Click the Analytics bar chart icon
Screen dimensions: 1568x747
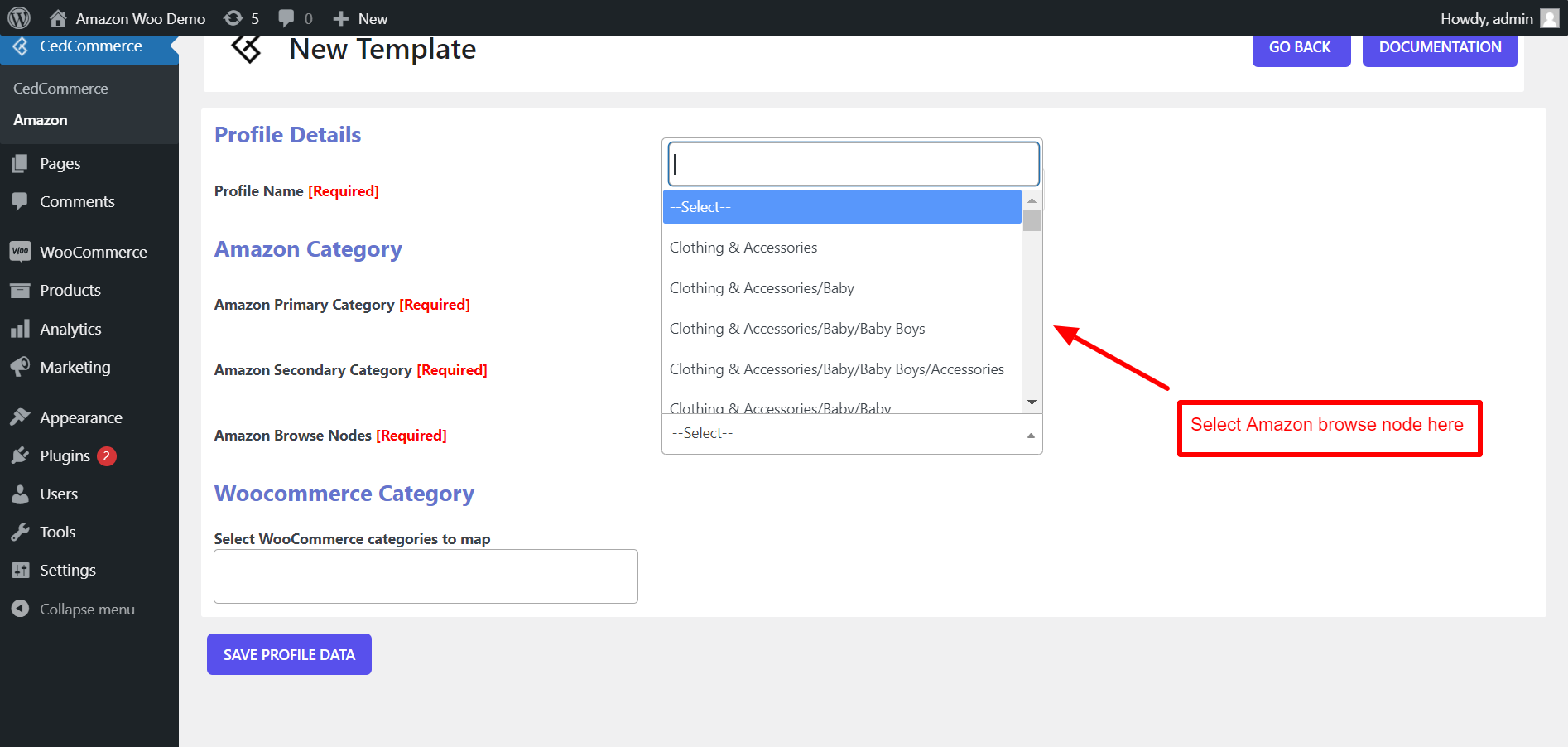[x=21, y=329]
